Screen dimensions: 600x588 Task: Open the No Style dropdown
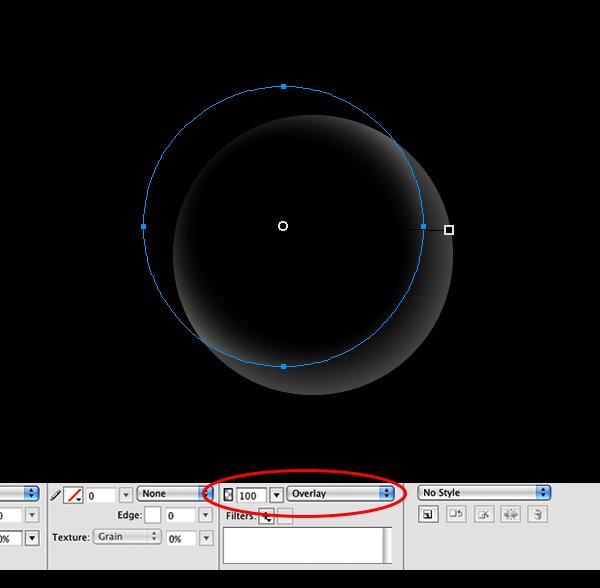pyautogui.click(x=484, y=493)
